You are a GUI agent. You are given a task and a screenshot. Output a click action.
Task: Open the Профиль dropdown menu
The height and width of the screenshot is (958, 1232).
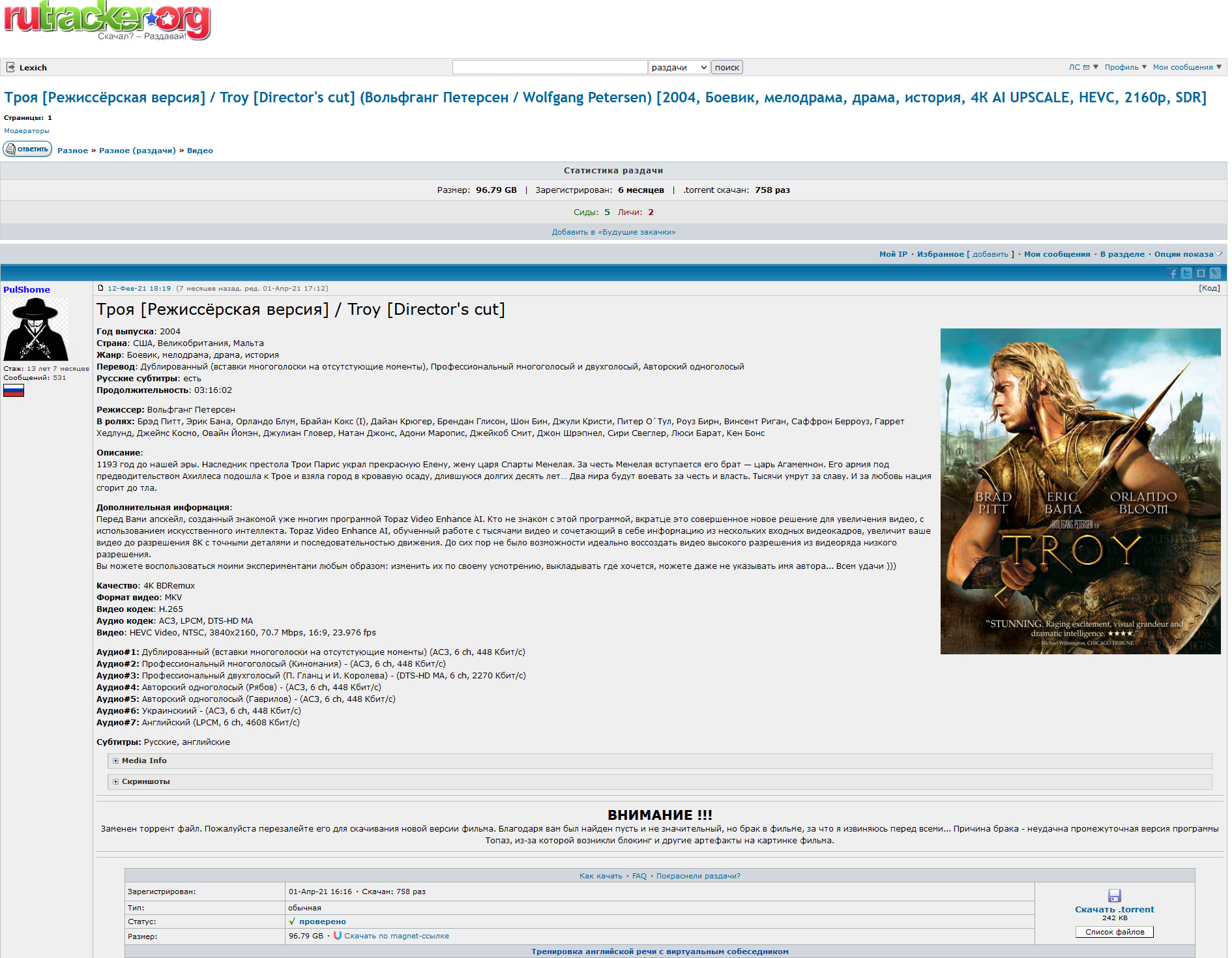(1125, 67)
